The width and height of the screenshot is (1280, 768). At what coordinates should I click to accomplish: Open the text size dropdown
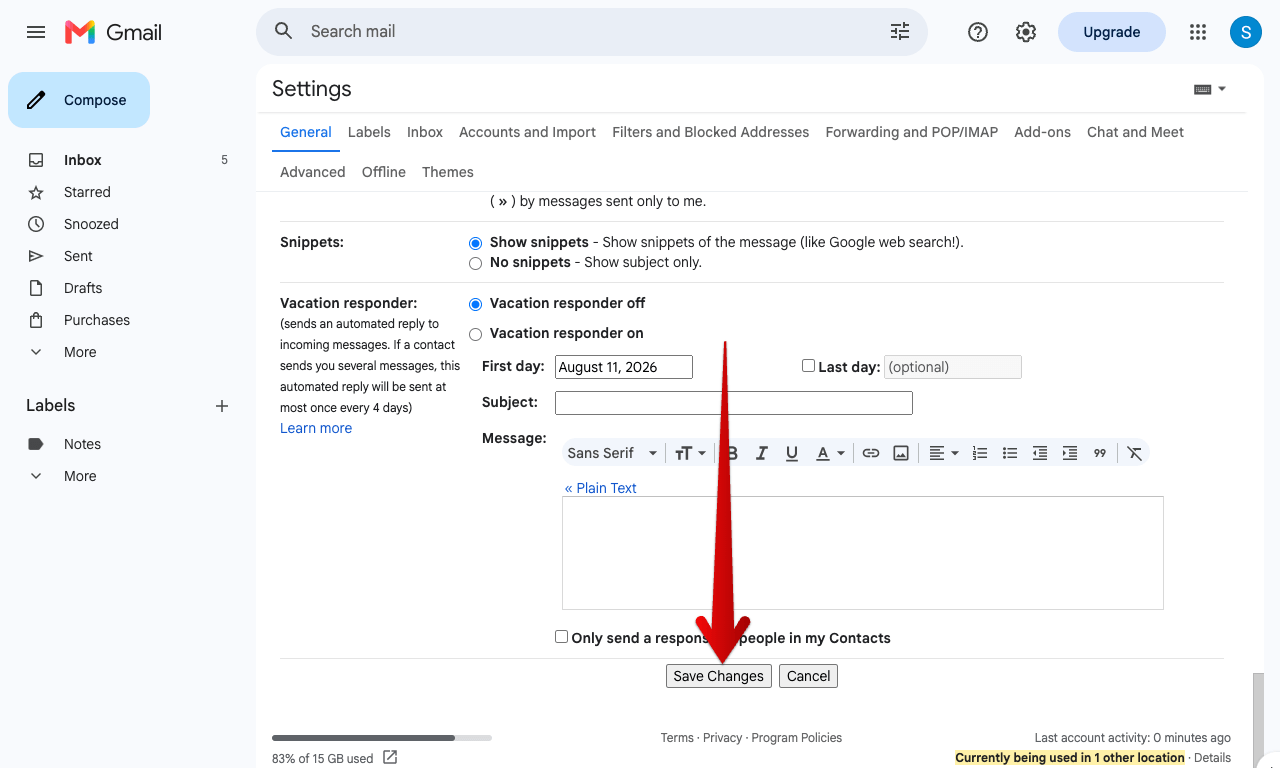point(690,453)
